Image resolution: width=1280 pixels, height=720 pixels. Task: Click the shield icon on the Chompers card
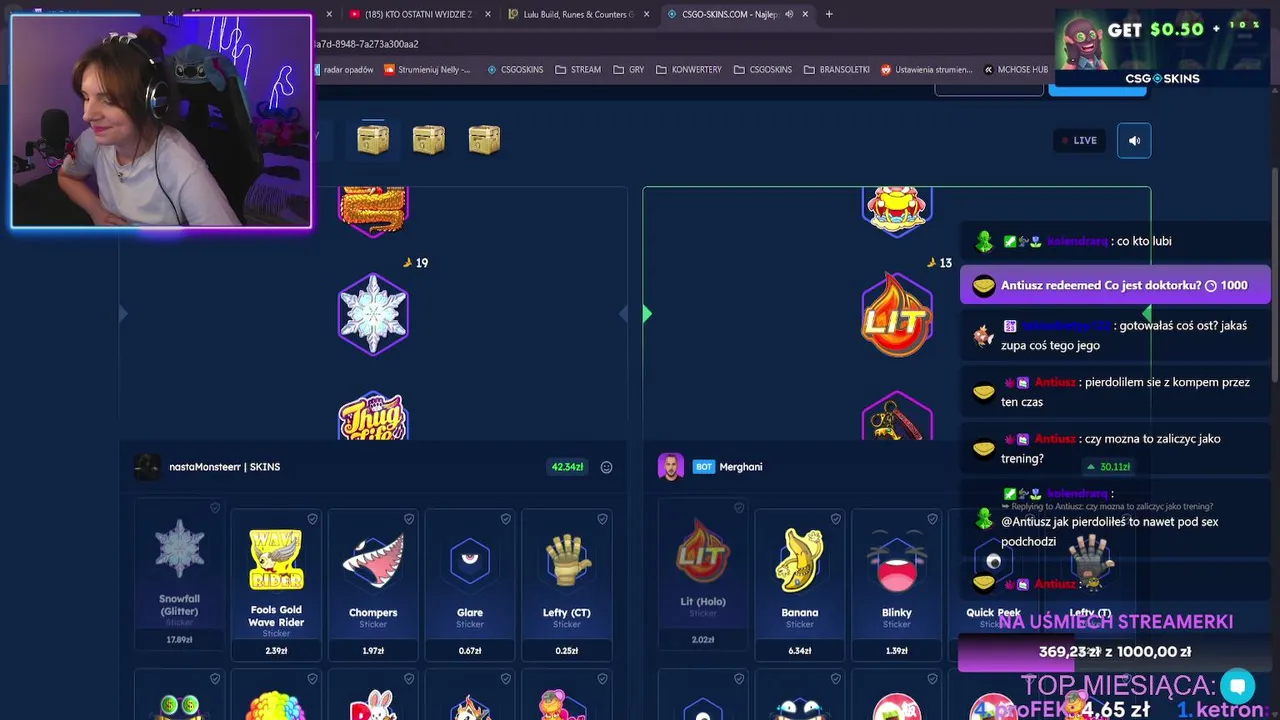pos(409,519)
